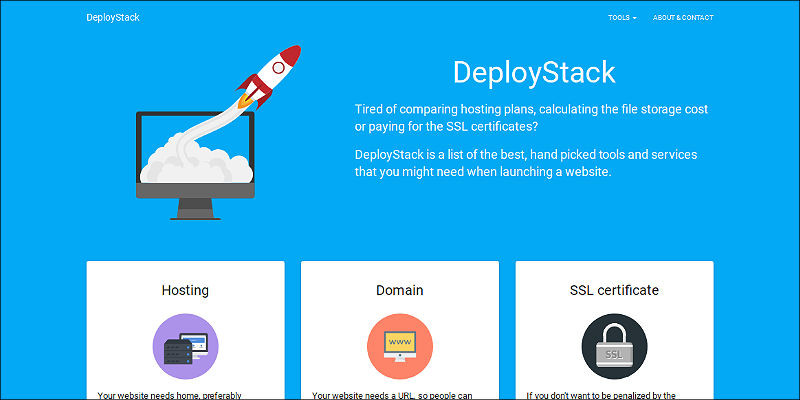
Task: Go to About & Contact page
Action: coord(683,17)
